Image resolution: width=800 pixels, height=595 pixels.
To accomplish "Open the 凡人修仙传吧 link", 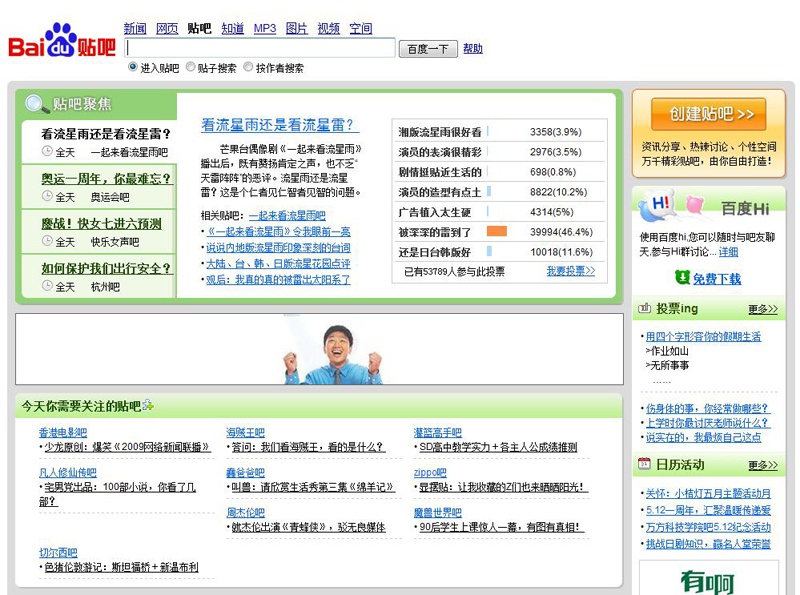I will [67, 473].
